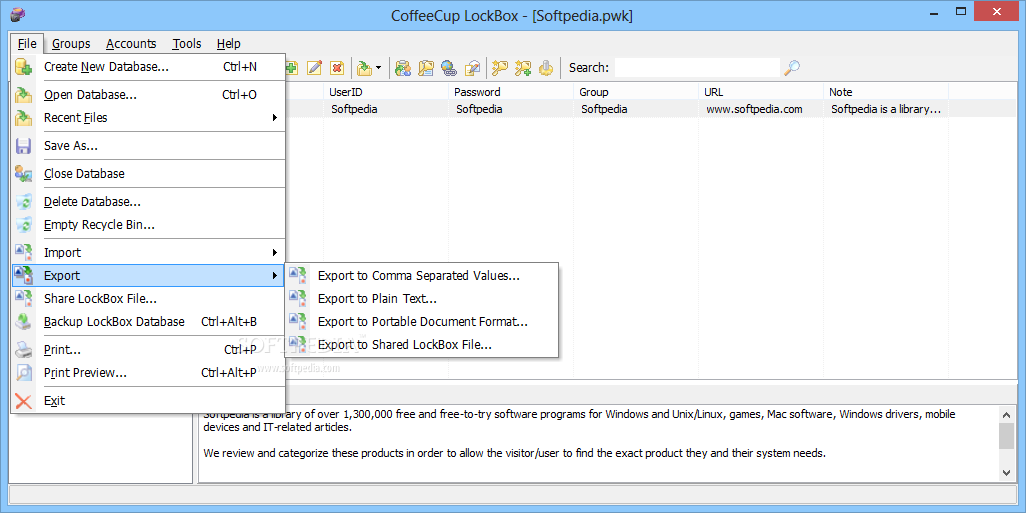
Task: Choose Create New Database menu entry
Action: coord(149,67)
